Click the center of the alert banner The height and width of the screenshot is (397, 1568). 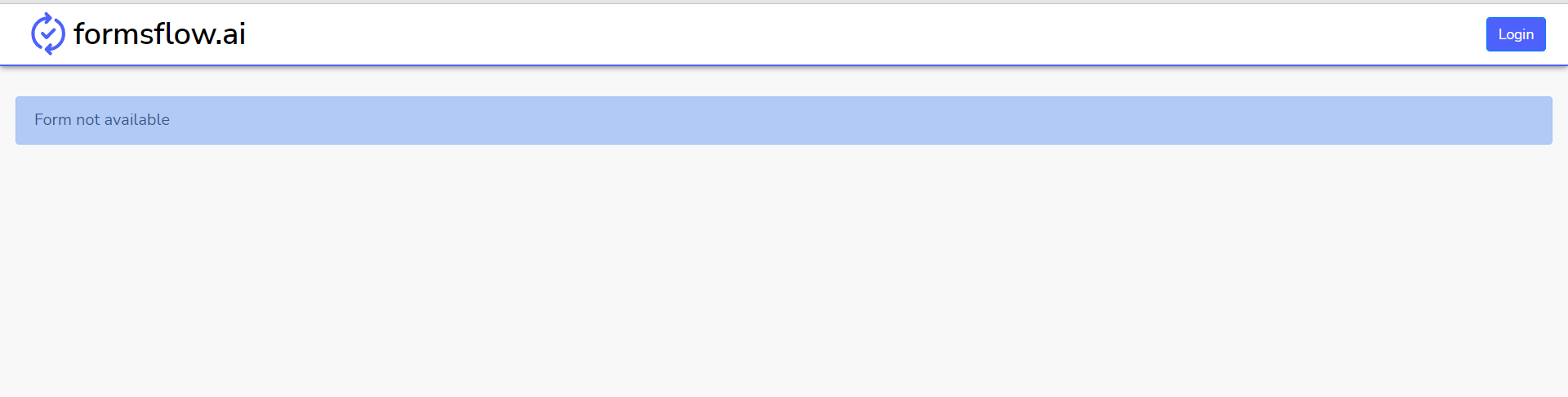(x=784, y=120)
